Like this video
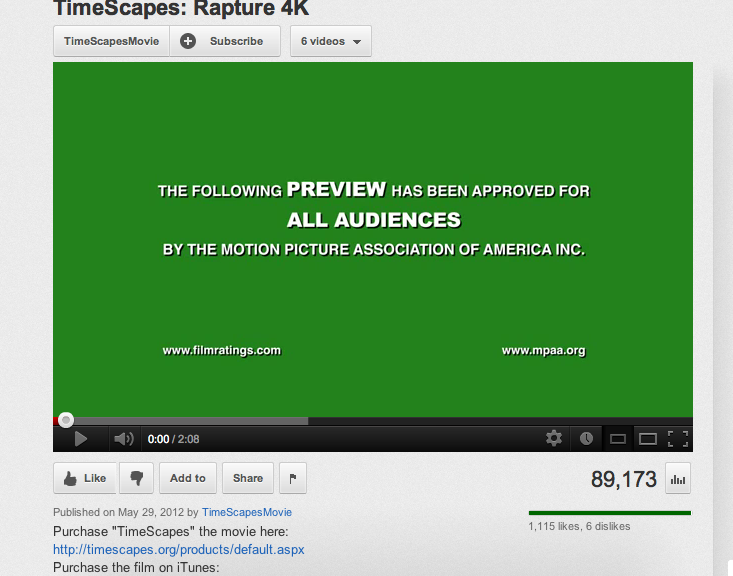The width and height of the screenshot is (733, 576). click(85, 478)
